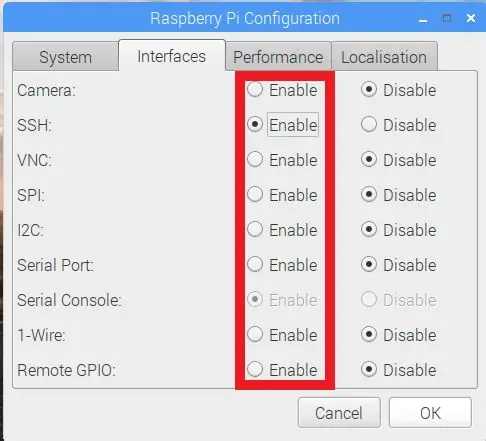
Task: Cancel the configuration dialog
Action: (339, 413)
